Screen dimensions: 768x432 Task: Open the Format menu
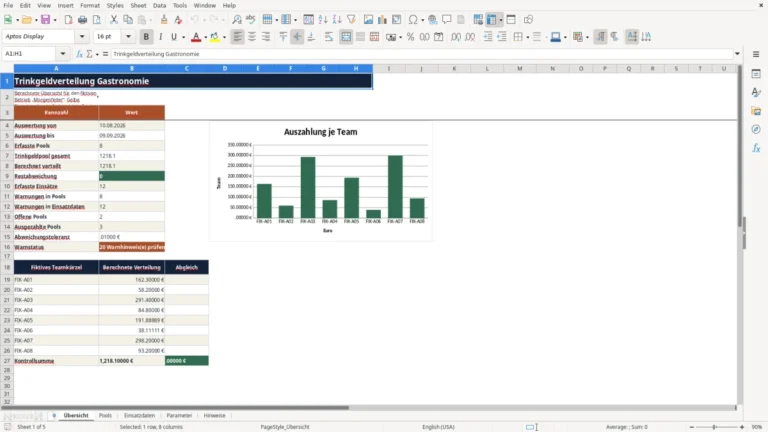click(x=90, y=5)
